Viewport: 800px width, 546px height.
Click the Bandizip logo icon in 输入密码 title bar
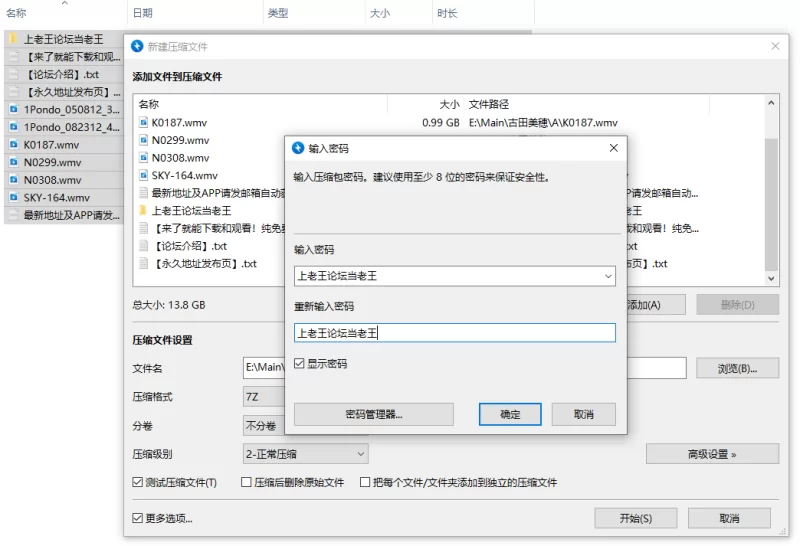click(297, 148)
